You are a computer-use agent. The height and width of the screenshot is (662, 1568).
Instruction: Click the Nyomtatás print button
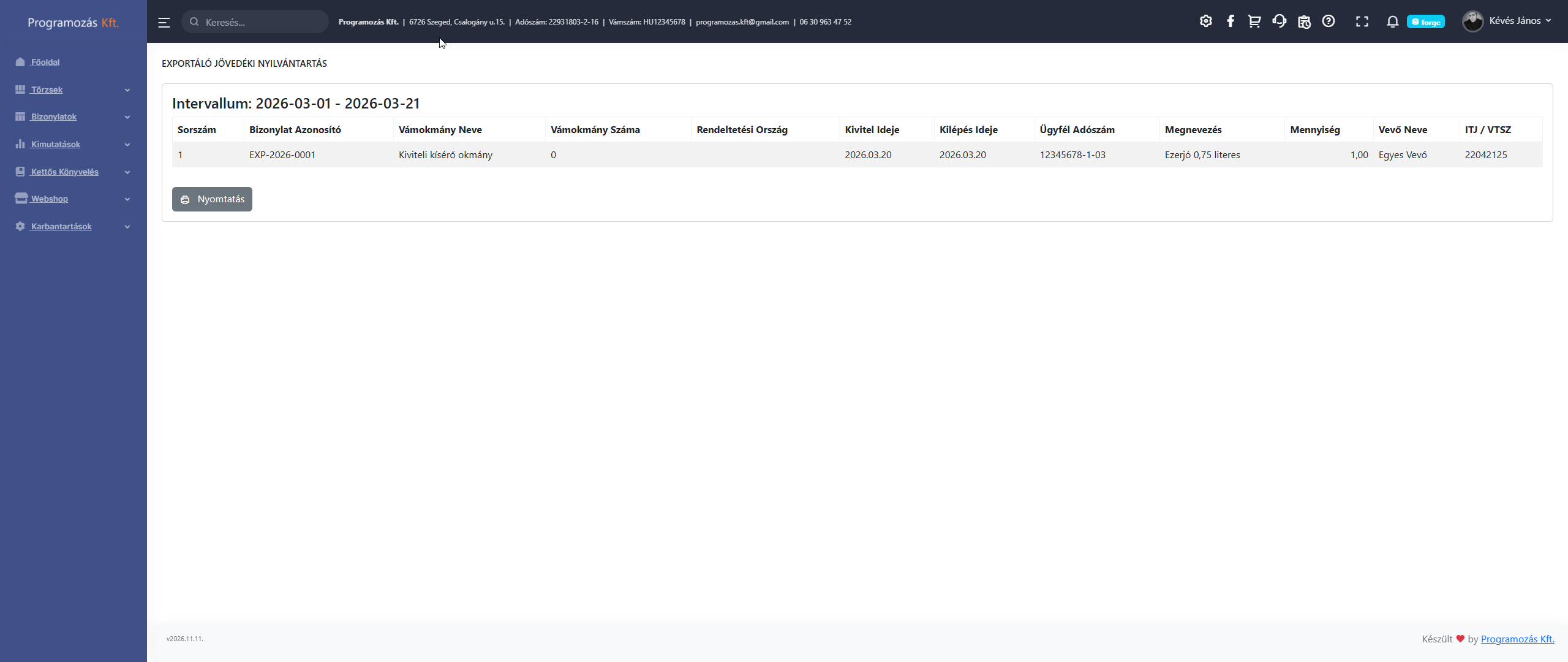point(212,199)
